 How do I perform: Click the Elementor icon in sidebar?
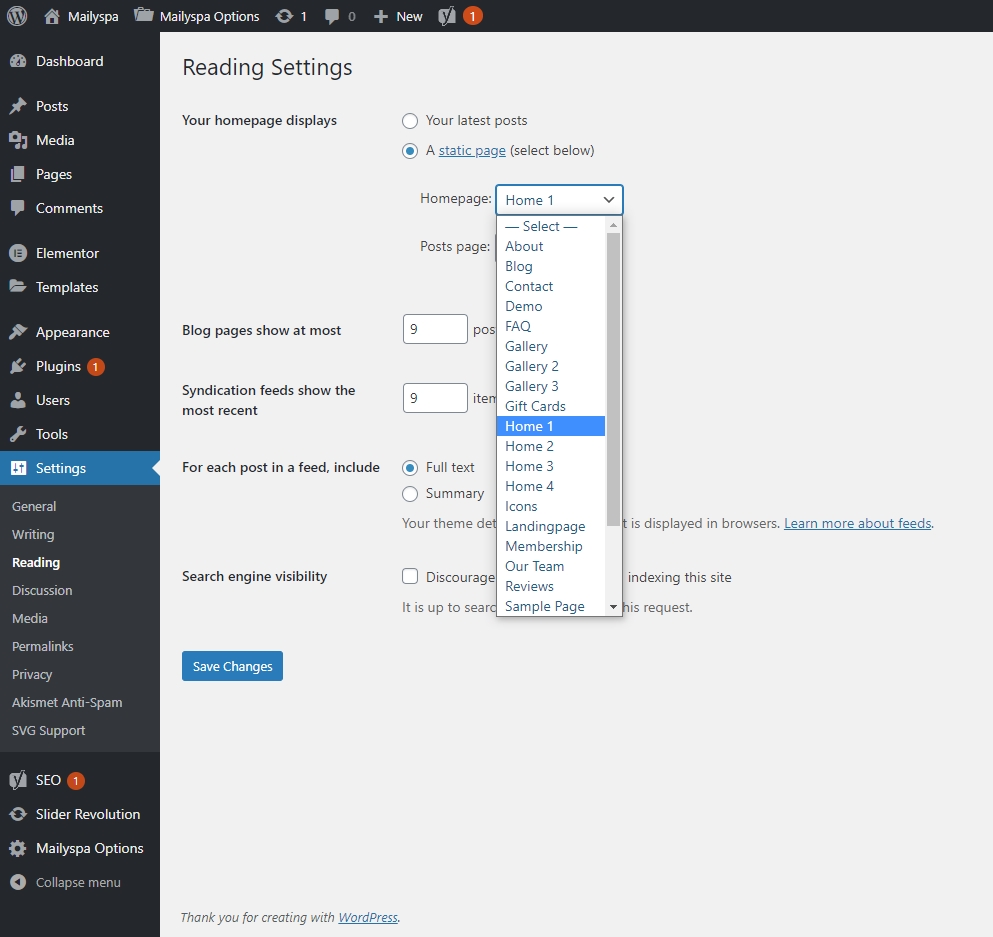(18, 253)
